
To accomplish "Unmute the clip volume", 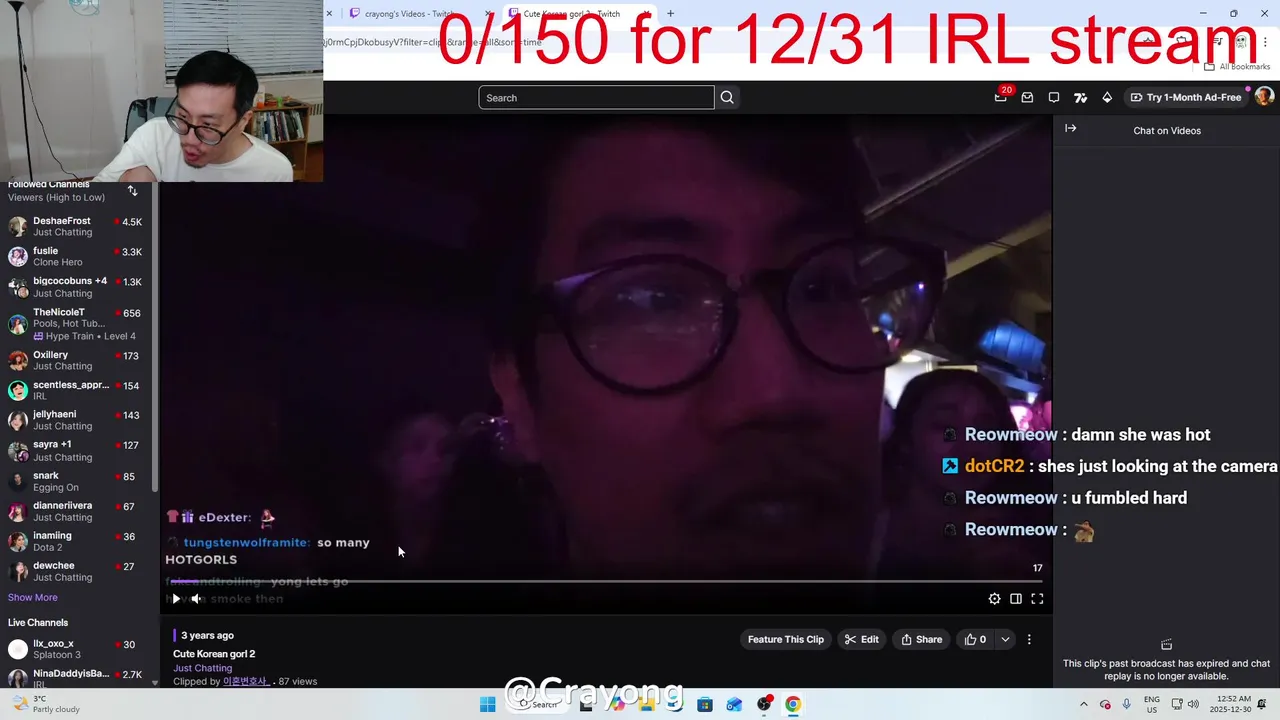I will [x=196, y=599].
